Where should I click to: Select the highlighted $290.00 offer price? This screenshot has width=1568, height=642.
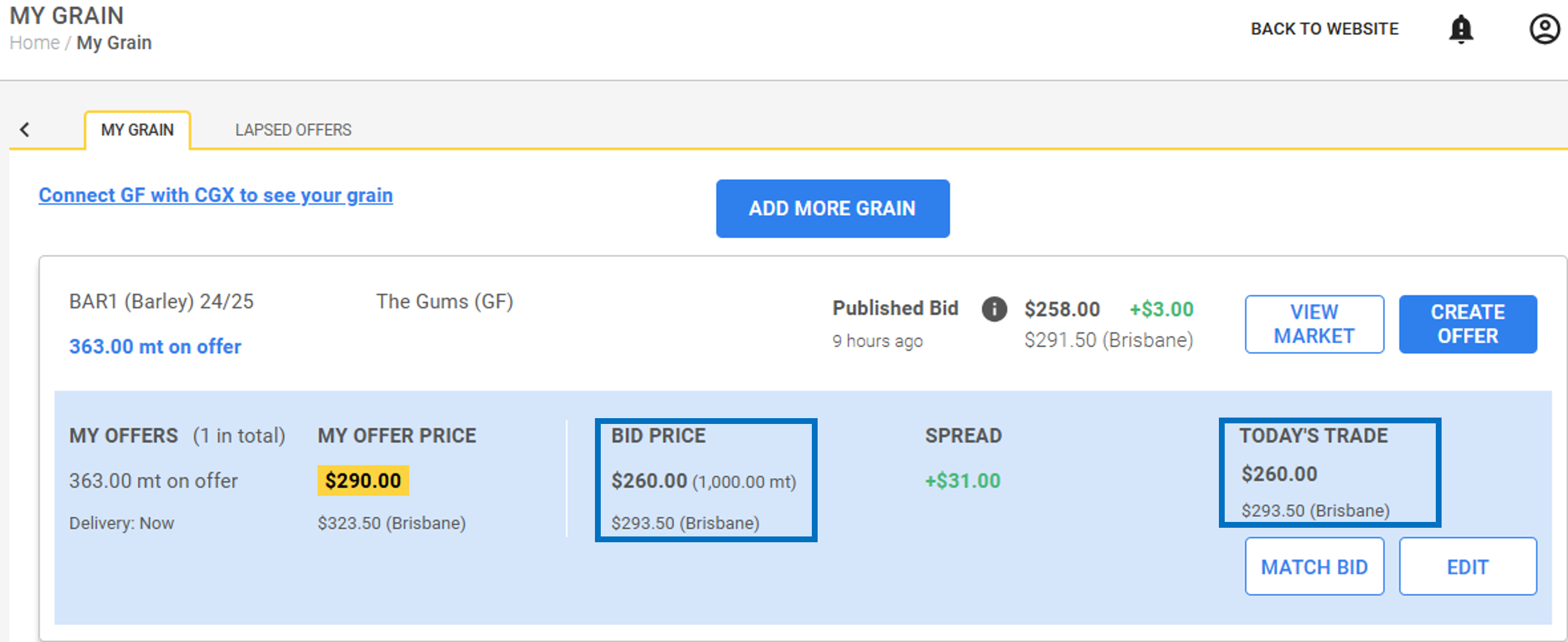point(363,480)
